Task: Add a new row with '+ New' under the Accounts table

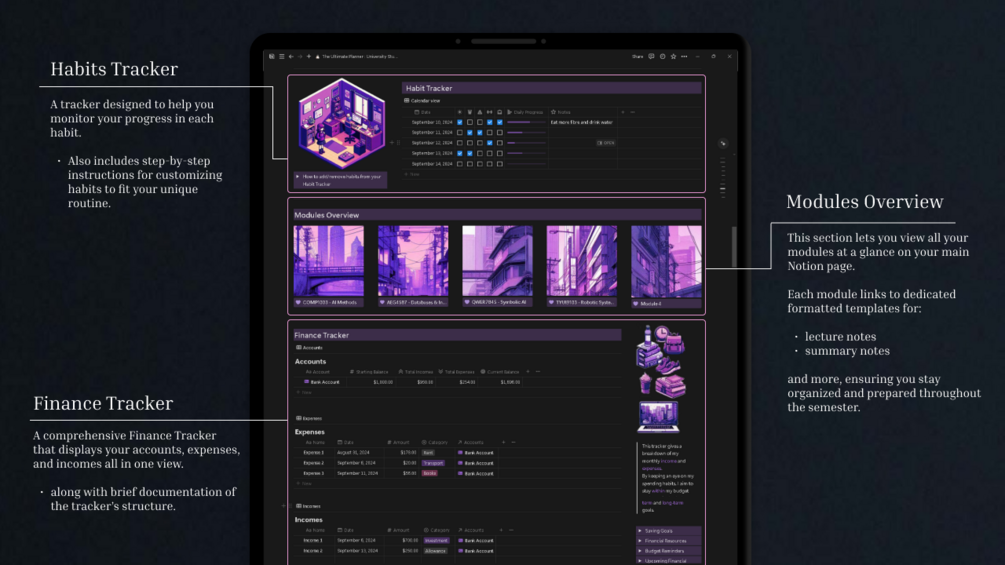Action: click(304, 392)
